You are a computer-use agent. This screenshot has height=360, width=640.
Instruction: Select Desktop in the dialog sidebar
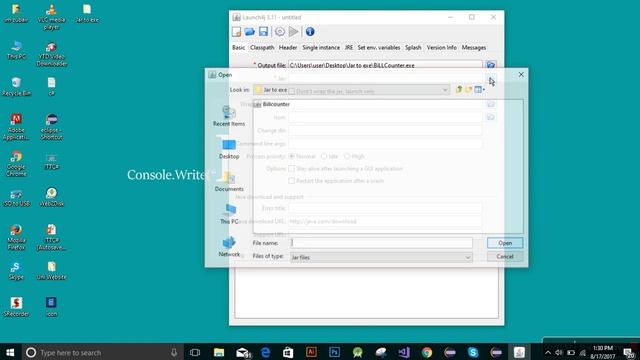(229, 149)
